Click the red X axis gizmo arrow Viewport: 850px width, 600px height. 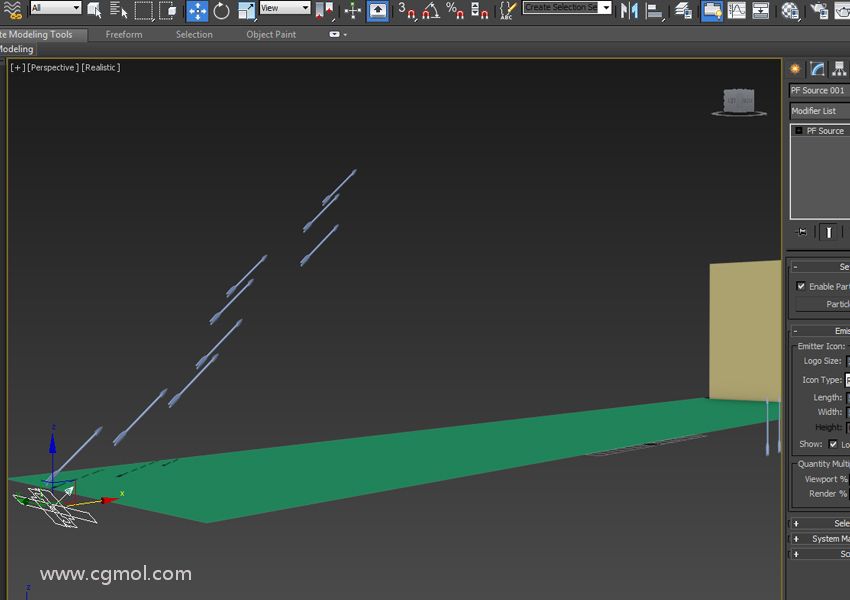click(111, 500)
